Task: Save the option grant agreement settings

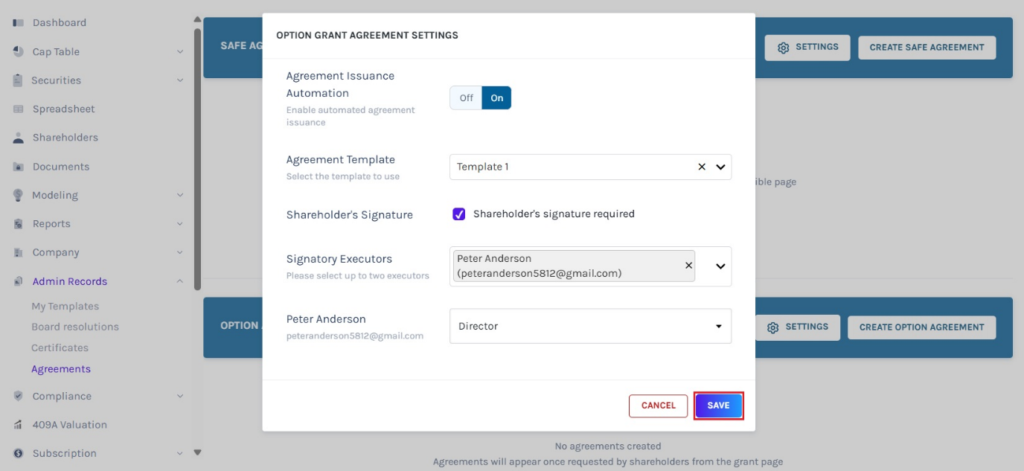Action: (x=718, y=405)
